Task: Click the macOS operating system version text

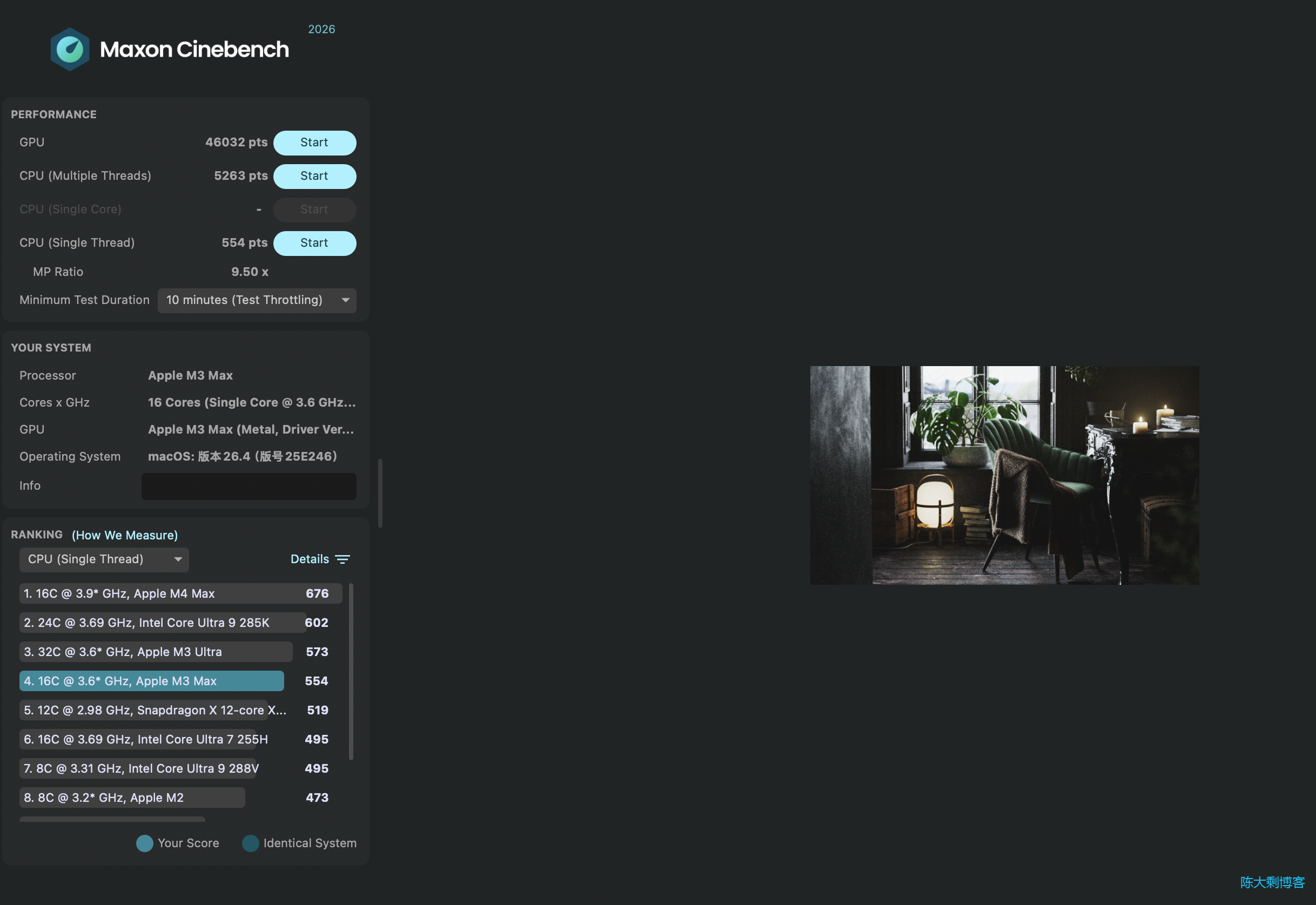Action: [x=243, y=456]
